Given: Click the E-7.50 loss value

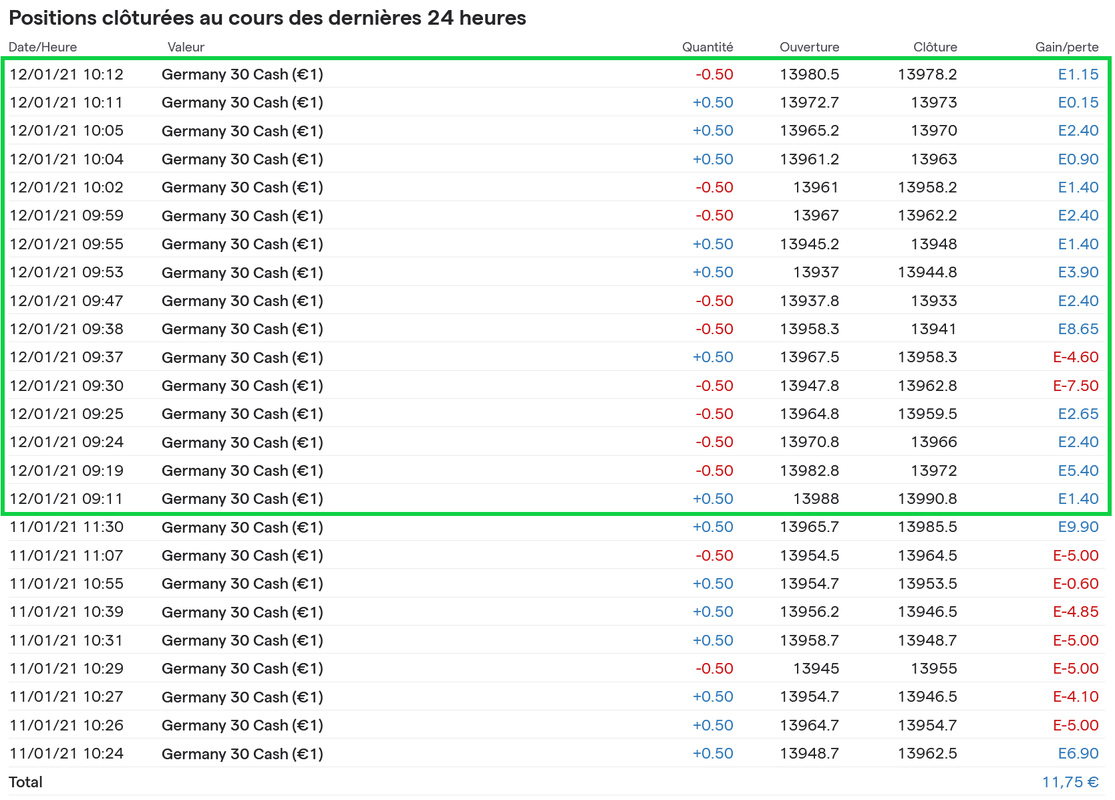Looking at the screenshot, I should pos(1076,385).
